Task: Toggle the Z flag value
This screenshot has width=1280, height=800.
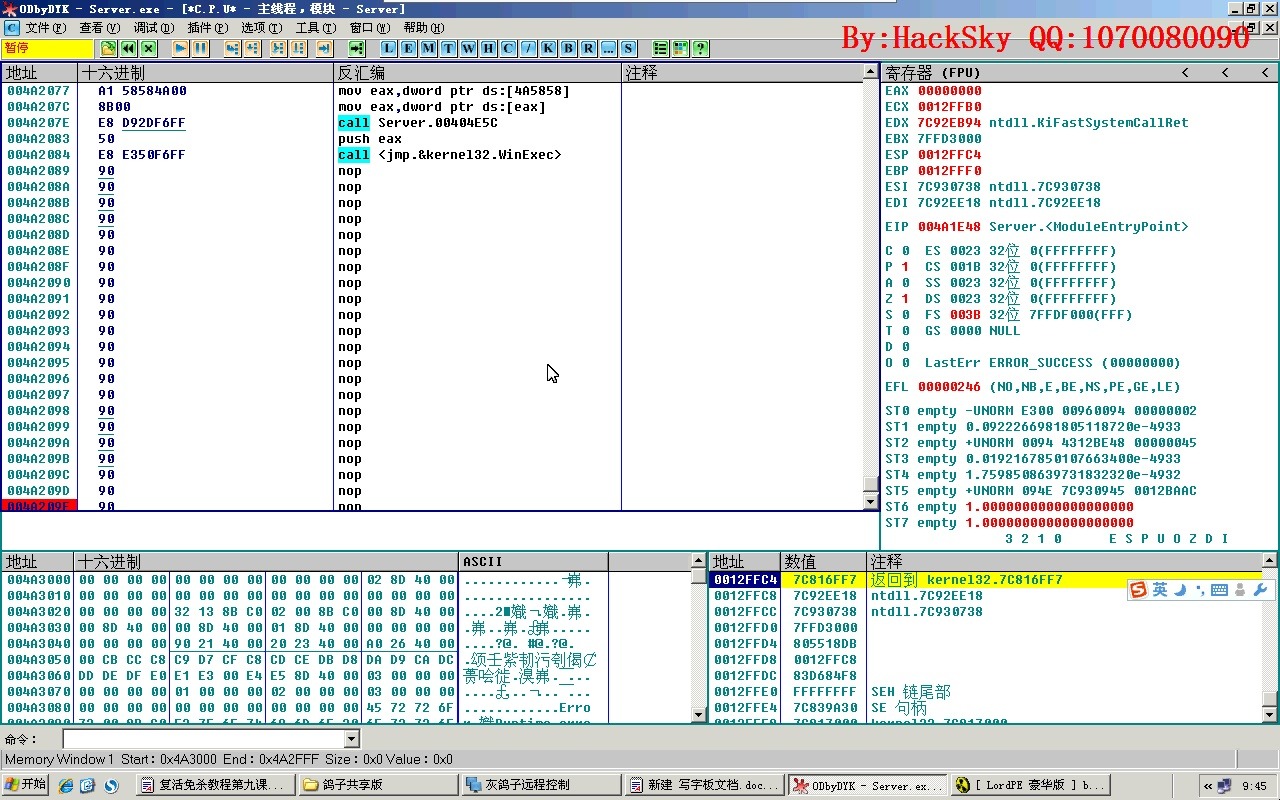Action: [905, 299]
